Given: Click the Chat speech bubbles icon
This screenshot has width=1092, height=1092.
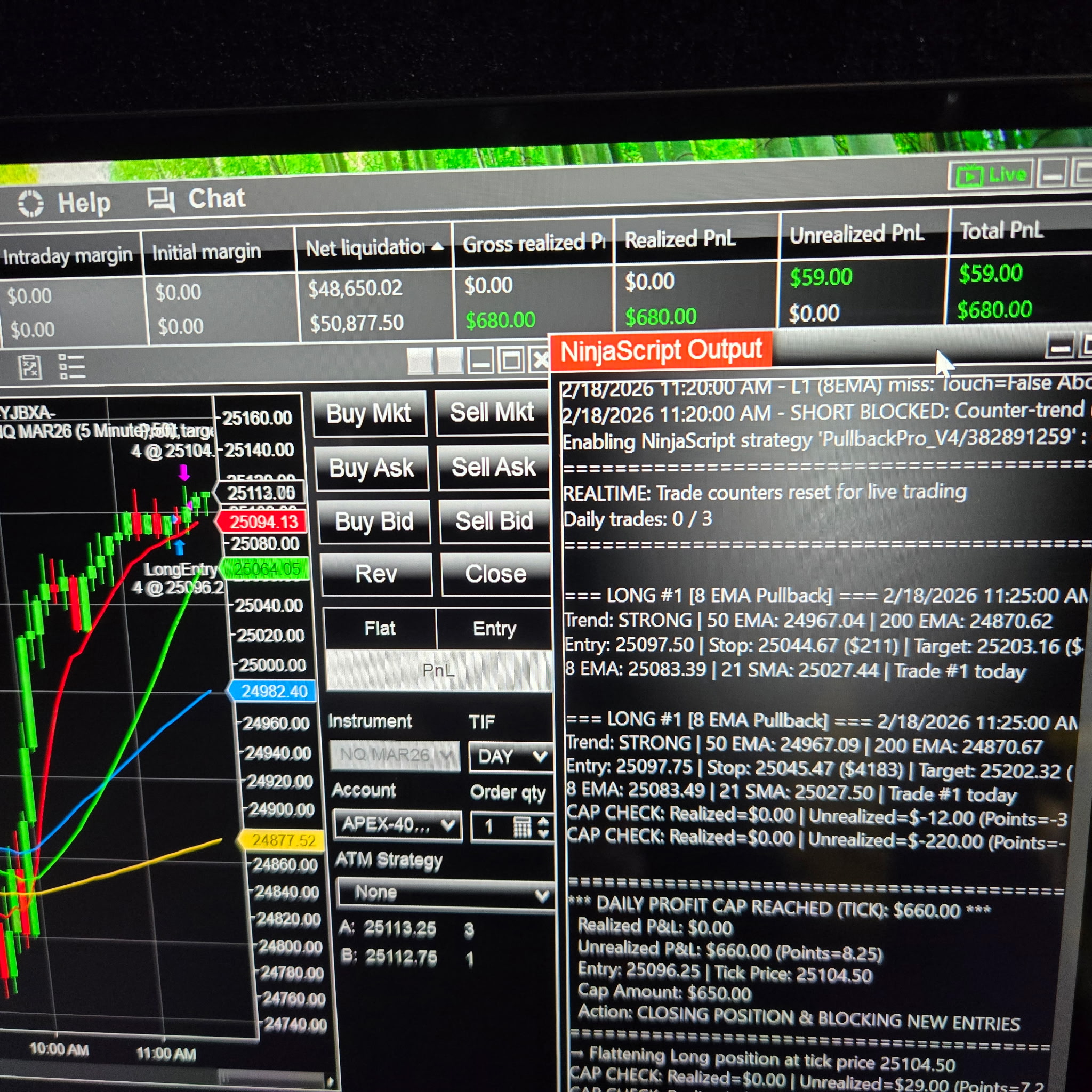Looking at the screenshot, I should click(160, 199).
